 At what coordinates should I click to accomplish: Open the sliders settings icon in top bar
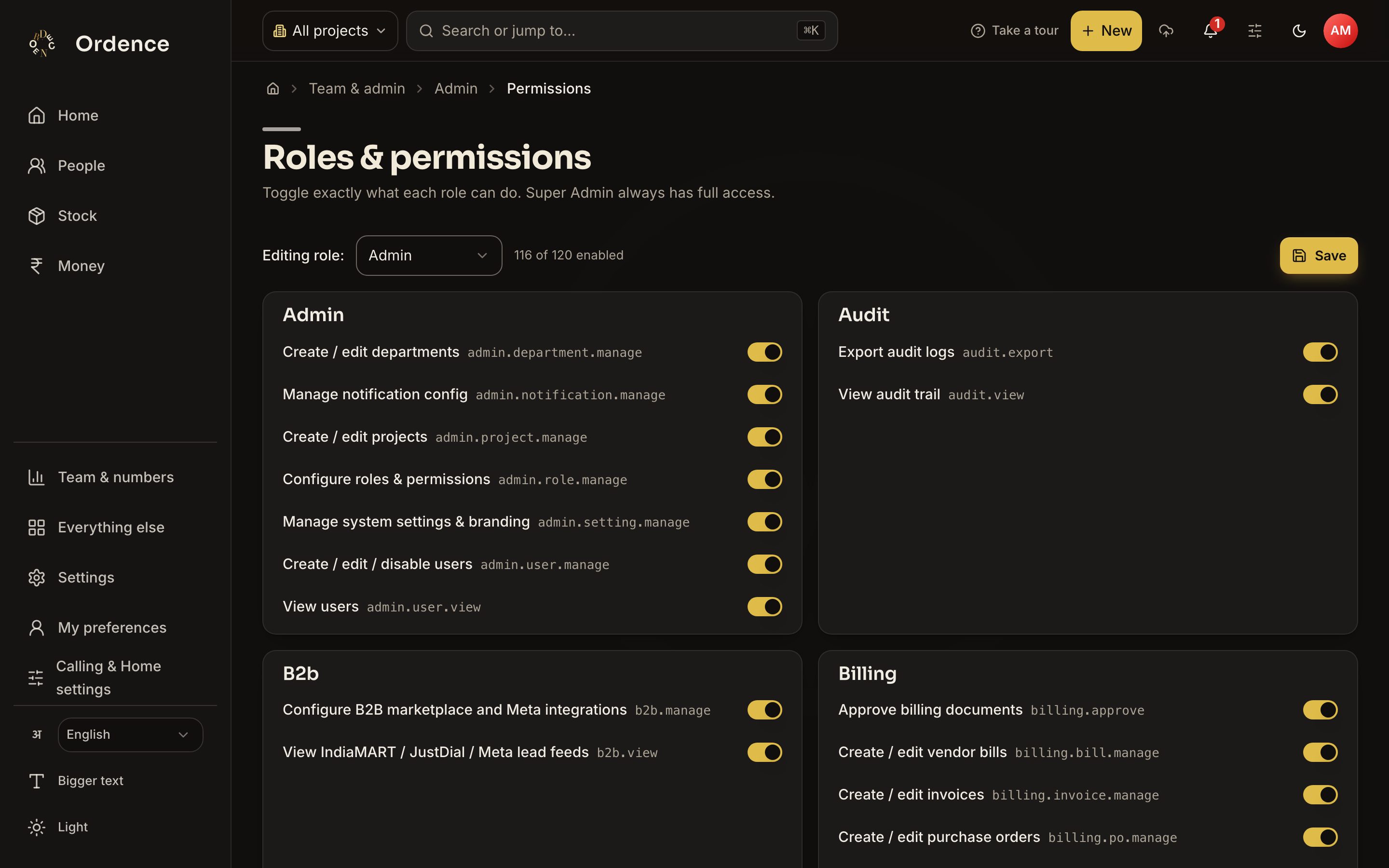pos(1255,30)
